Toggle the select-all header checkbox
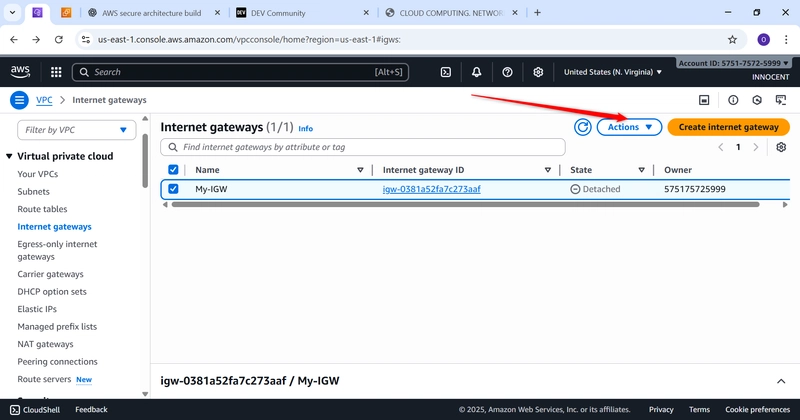Image resolution: width=800 pixels, height=420 pixels. tap(173, 169)
